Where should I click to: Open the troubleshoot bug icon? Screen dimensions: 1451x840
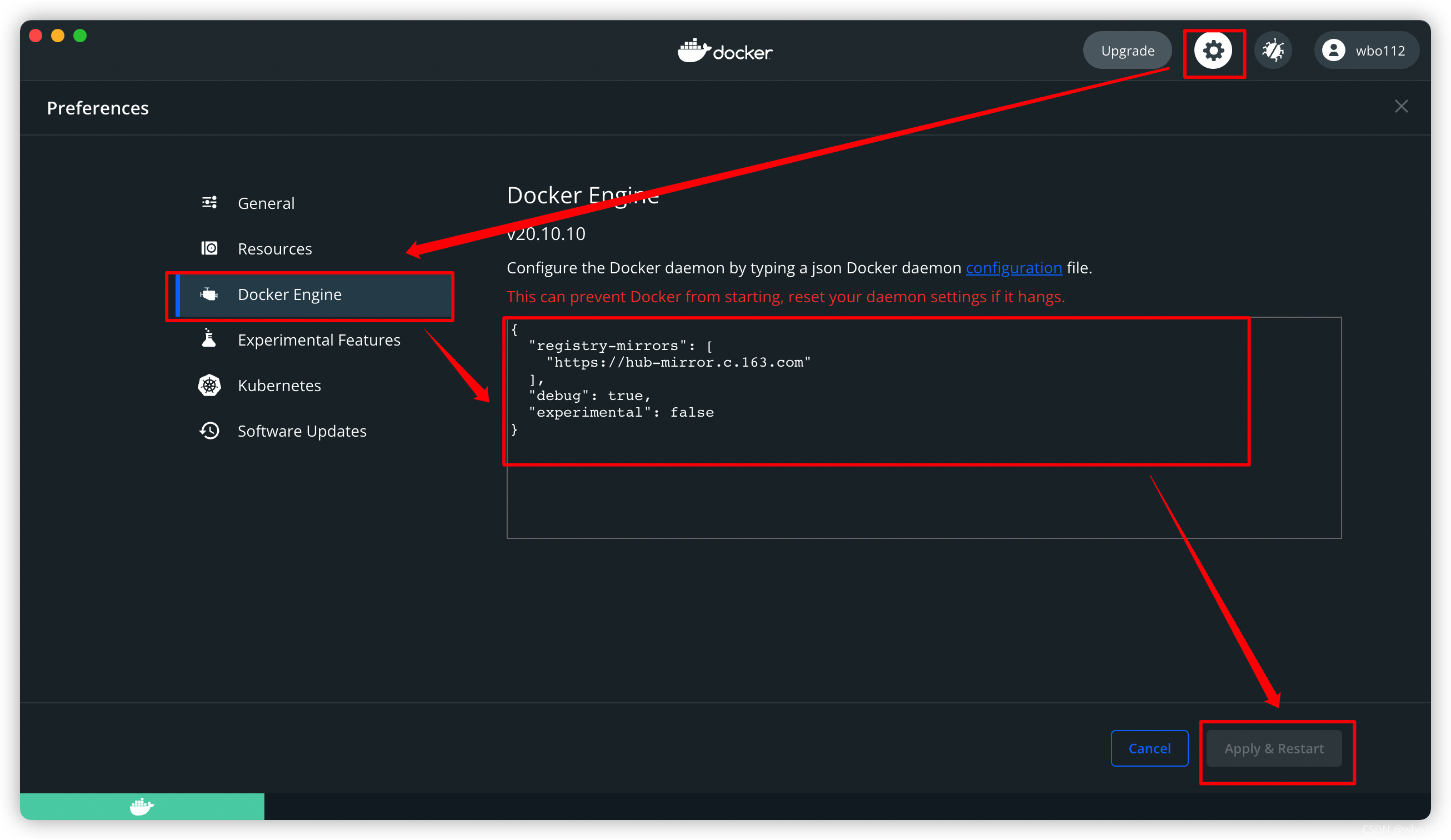[x=1273, y=51]
